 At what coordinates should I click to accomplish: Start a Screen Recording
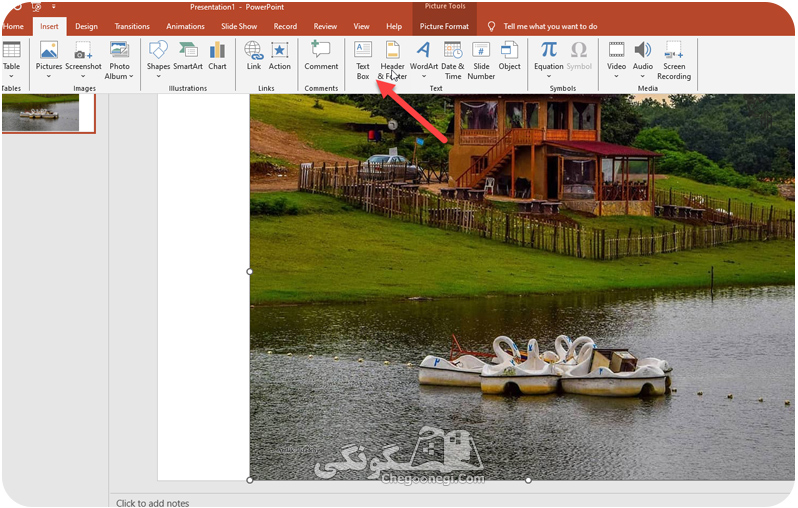[674, 50]
